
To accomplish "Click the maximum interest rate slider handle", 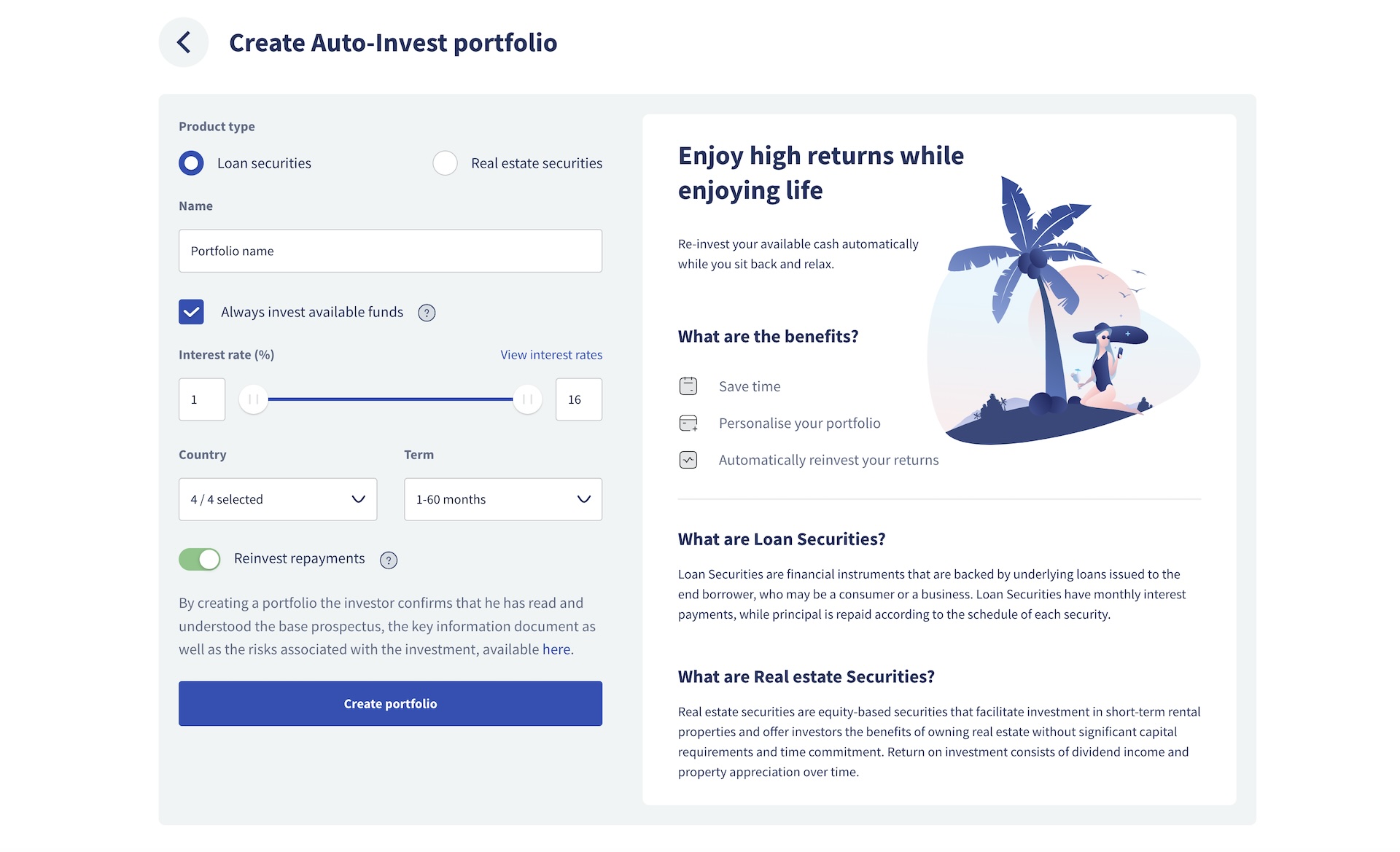I will pos(527,399).
